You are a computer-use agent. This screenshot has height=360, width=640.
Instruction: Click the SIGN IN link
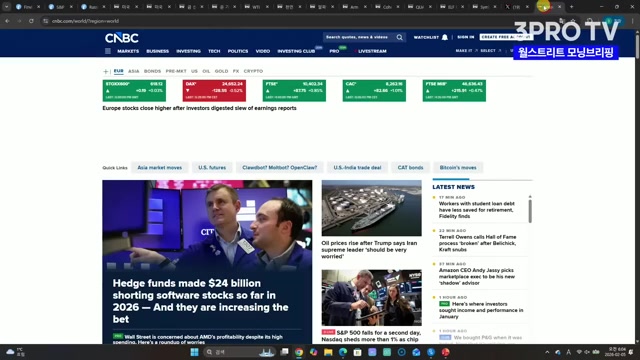(466, 37)
